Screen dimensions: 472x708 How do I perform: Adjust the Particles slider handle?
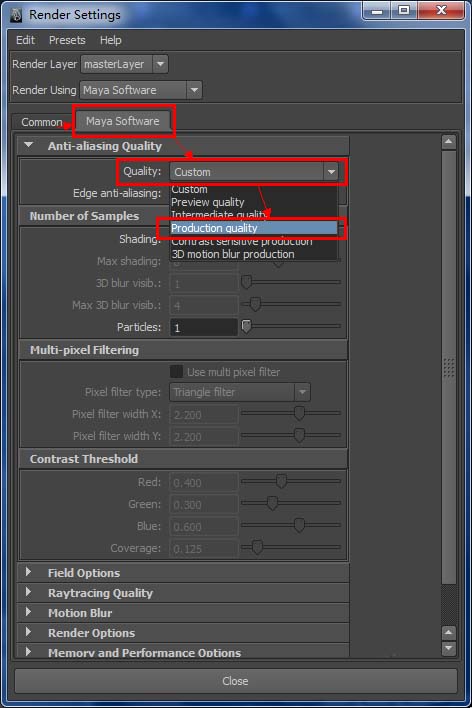[246, 326]
